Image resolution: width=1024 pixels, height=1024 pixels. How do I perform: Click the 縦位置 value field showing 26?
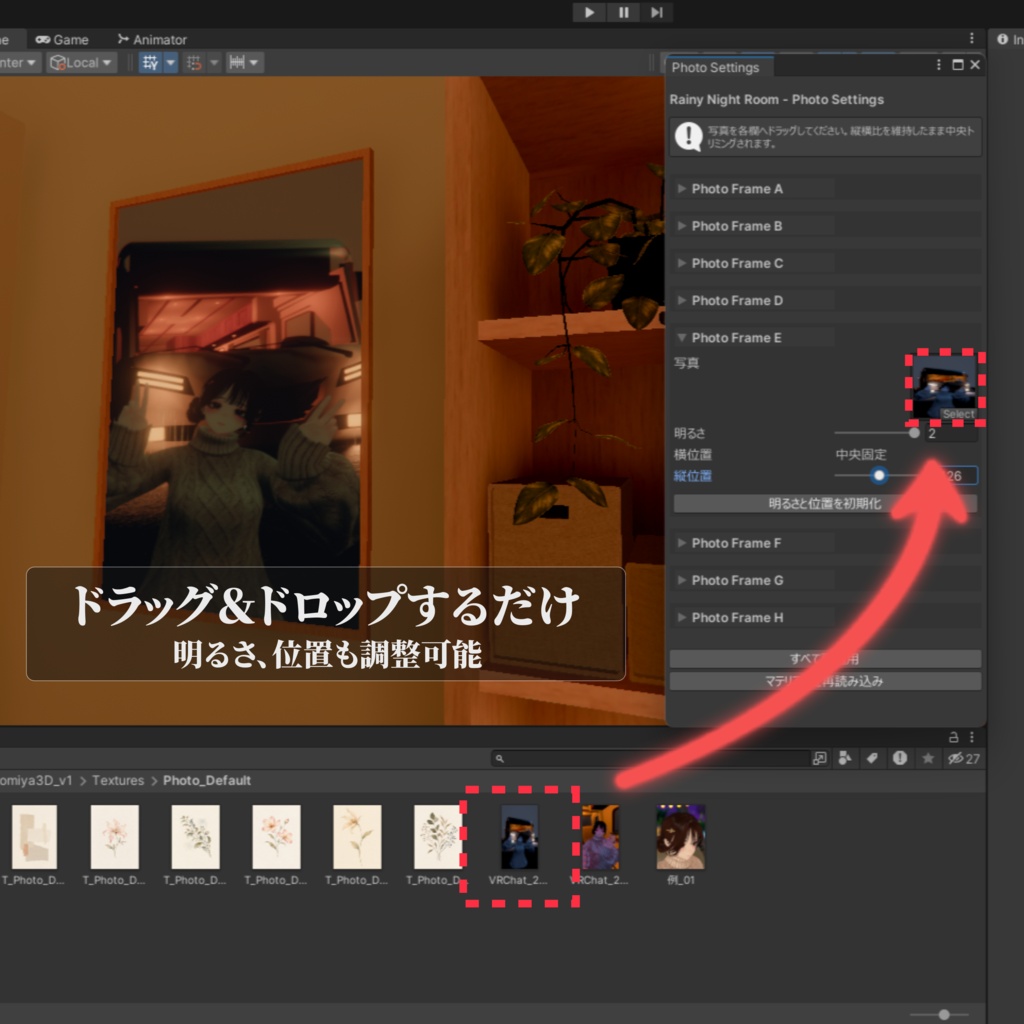click(953, 475)
